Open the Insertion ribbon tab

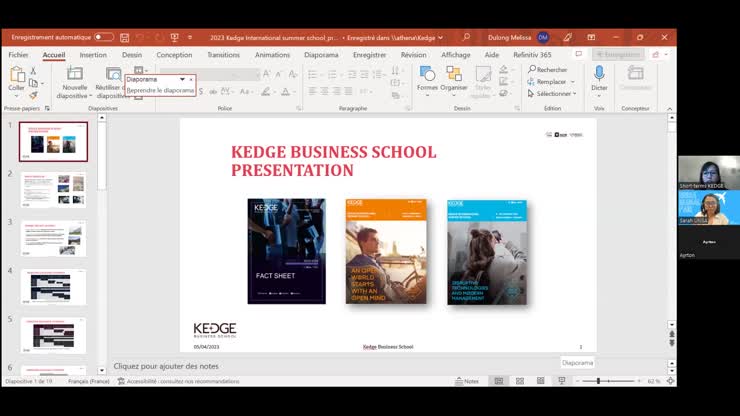(x=93, y=55)
